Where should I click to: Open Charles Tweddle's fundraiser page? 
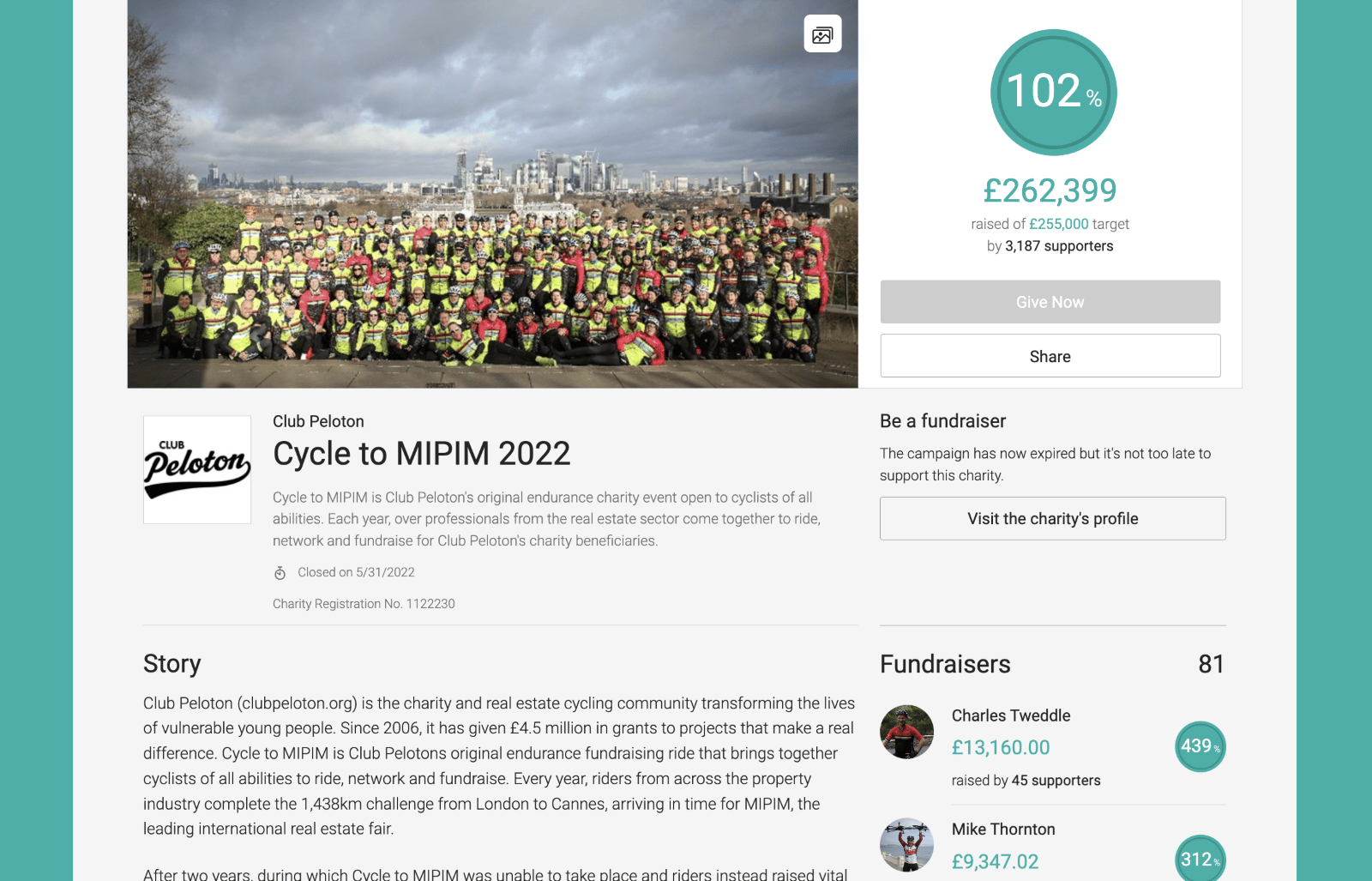(1011, 715)
